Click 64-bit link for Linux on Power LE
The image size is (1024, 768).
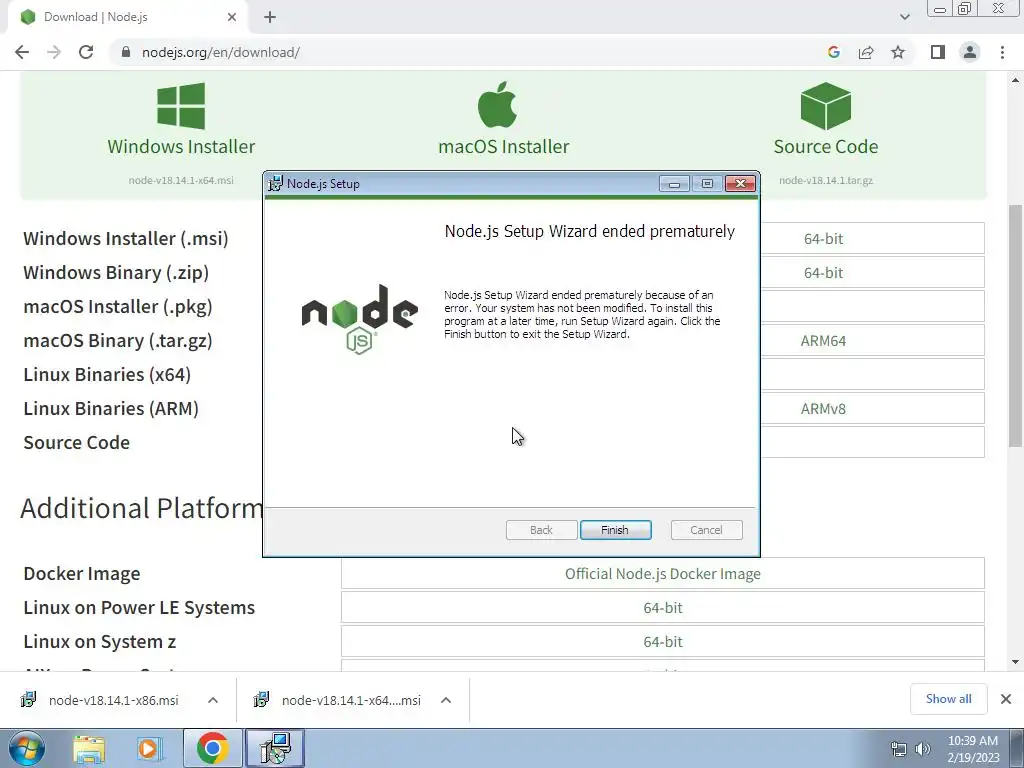tap(662, 607)
